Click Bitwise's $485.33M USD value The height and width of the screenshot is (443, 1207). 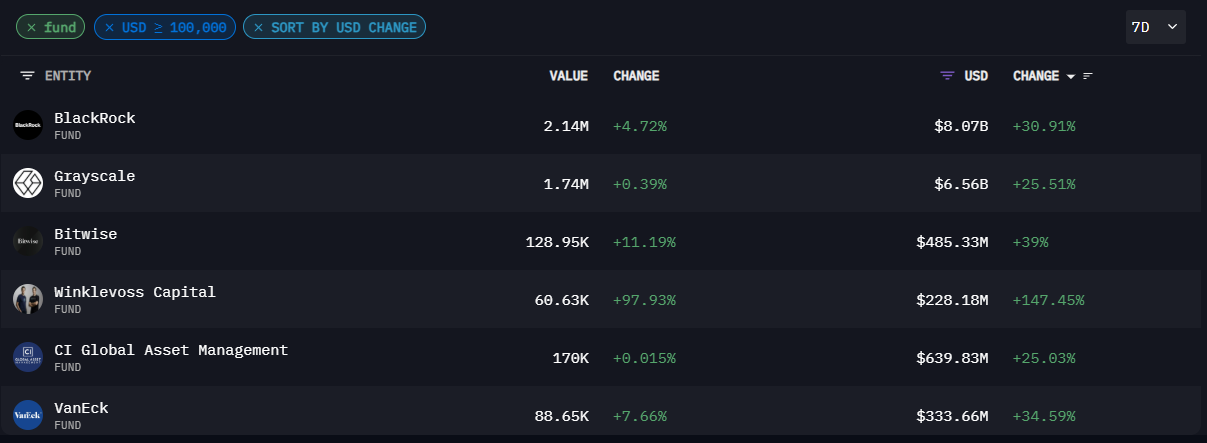click(952, 242)
